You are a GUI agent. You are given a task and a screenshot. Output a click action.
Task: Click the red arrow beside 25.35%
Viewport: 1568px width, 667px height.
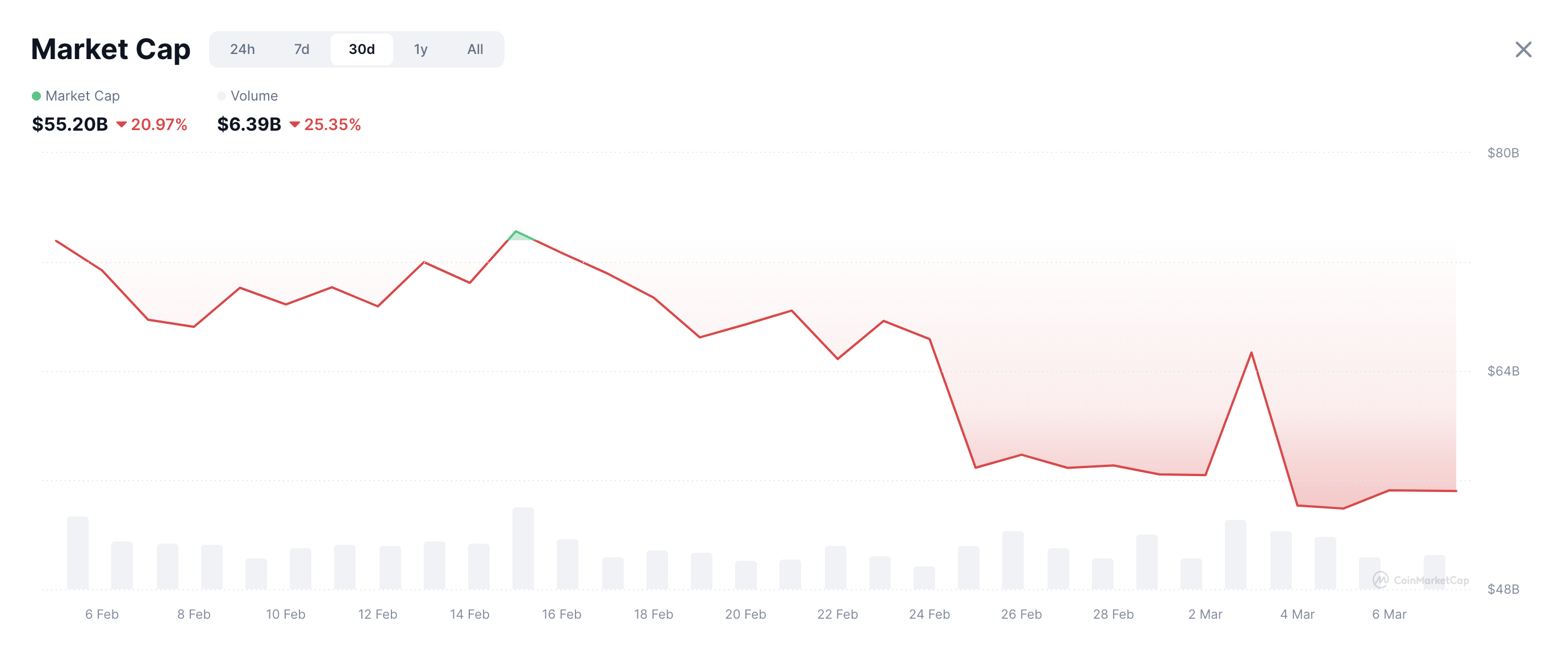[295, 125]
